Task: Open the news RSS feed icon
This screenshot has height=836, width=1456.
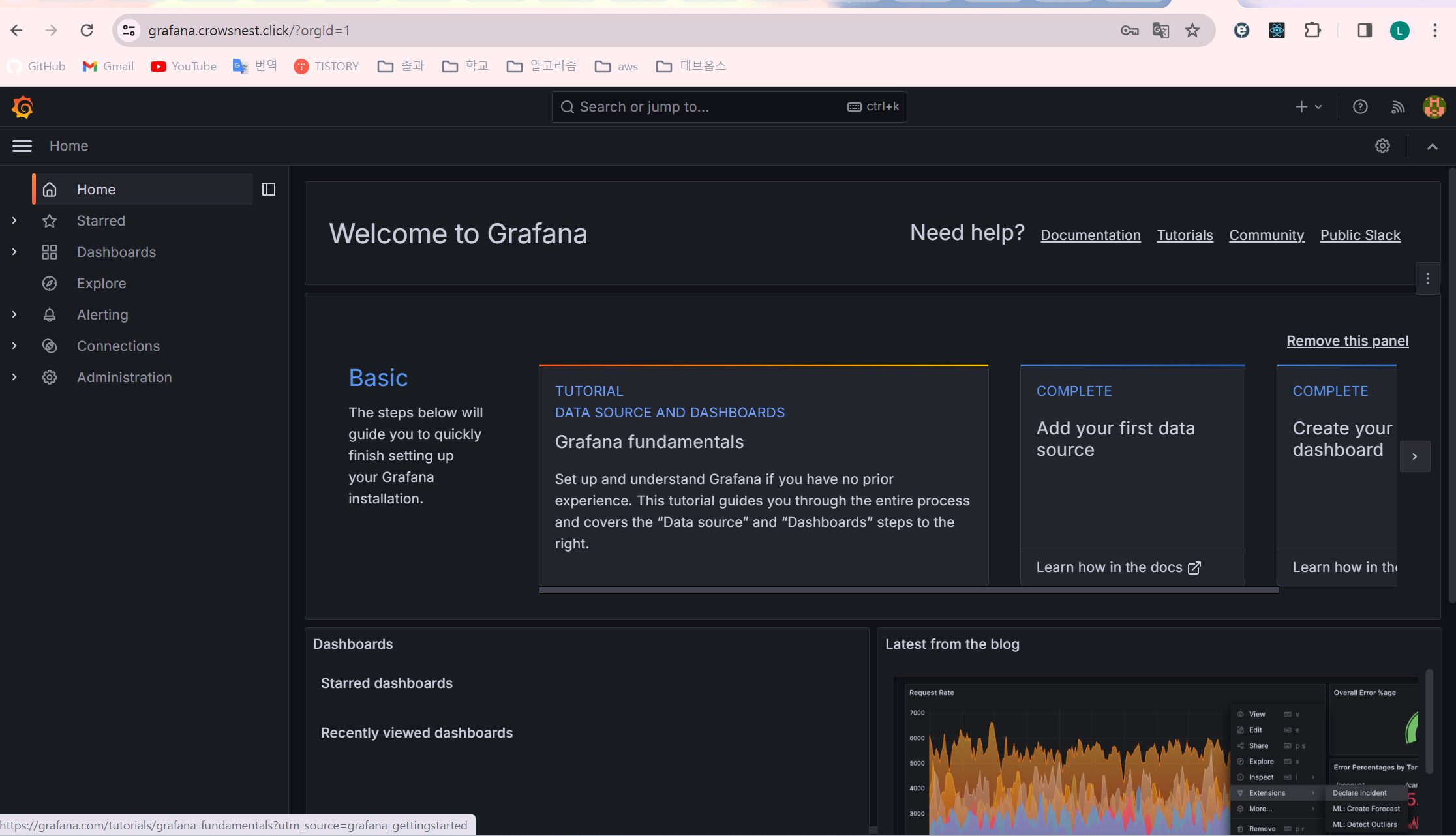Action: coord(1397,107)
